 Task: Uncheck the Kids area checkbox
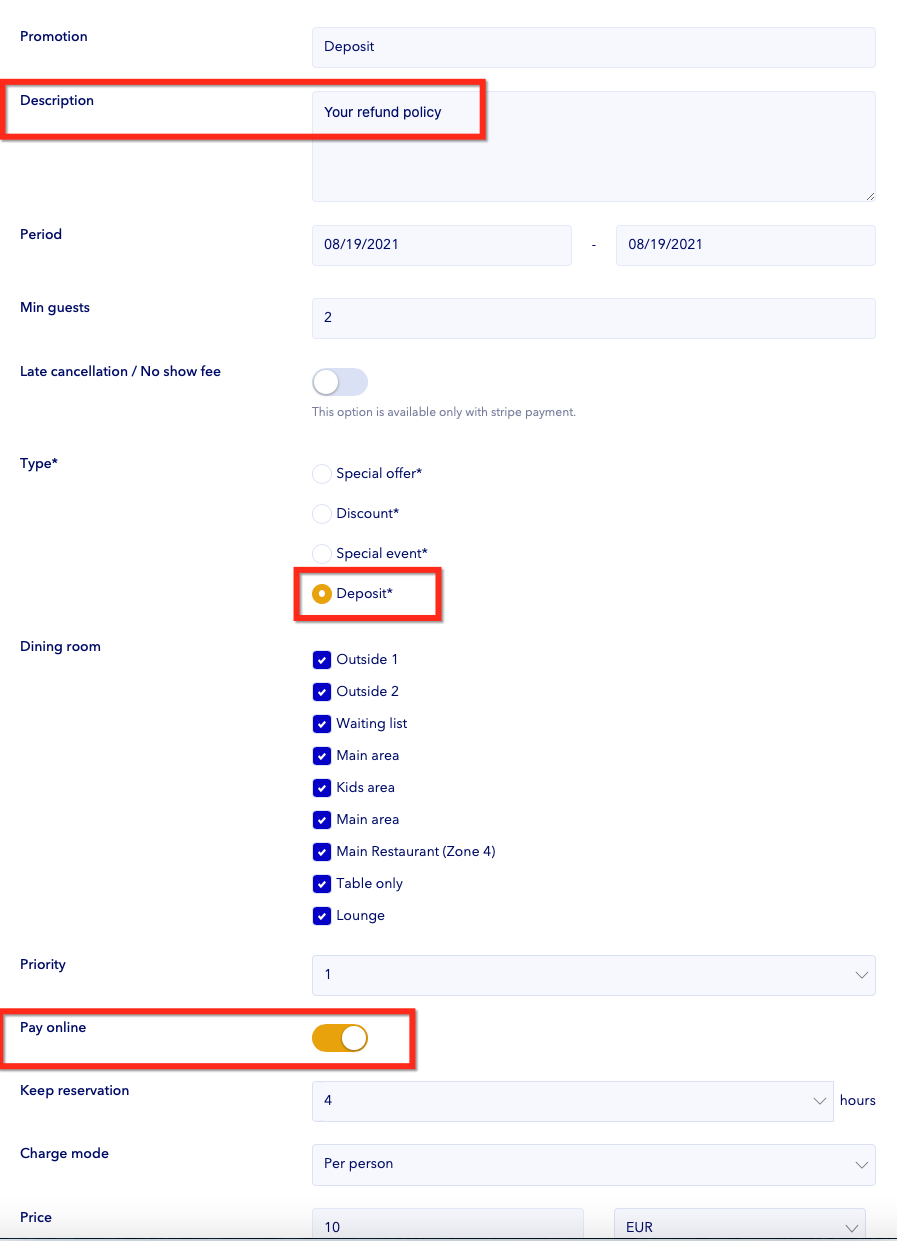(322, 788)
